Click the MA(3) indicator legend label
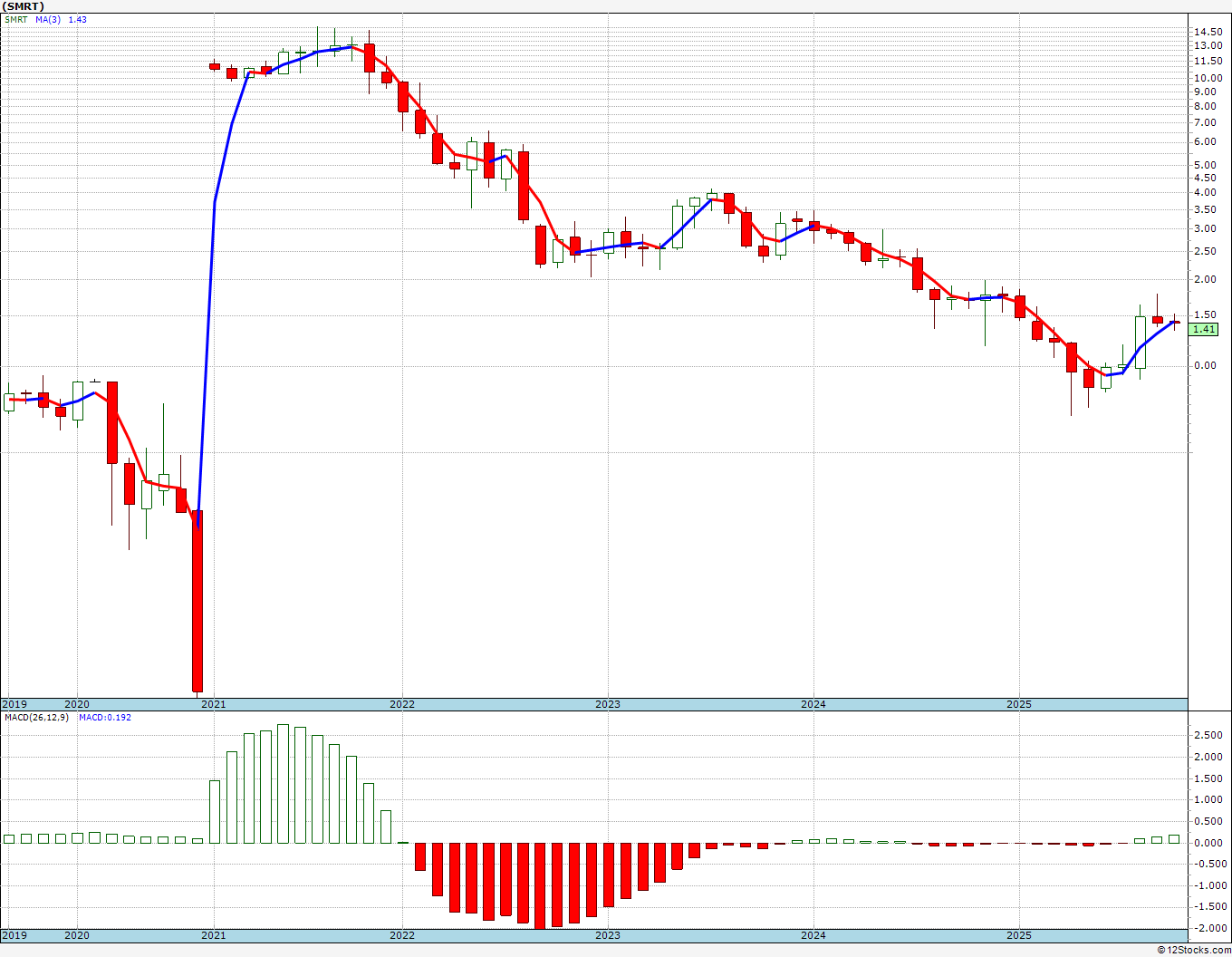Screen dimensions: 1232x957 click(x=48, y=19)
